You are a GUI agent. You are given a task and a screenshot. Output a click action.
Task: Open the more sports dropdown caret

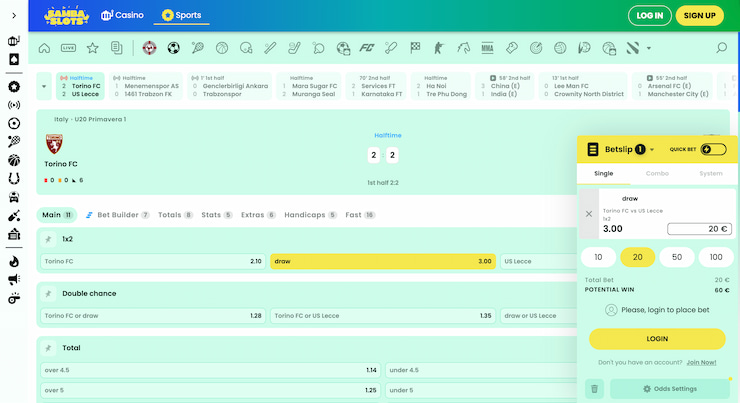tap(648, 48)
